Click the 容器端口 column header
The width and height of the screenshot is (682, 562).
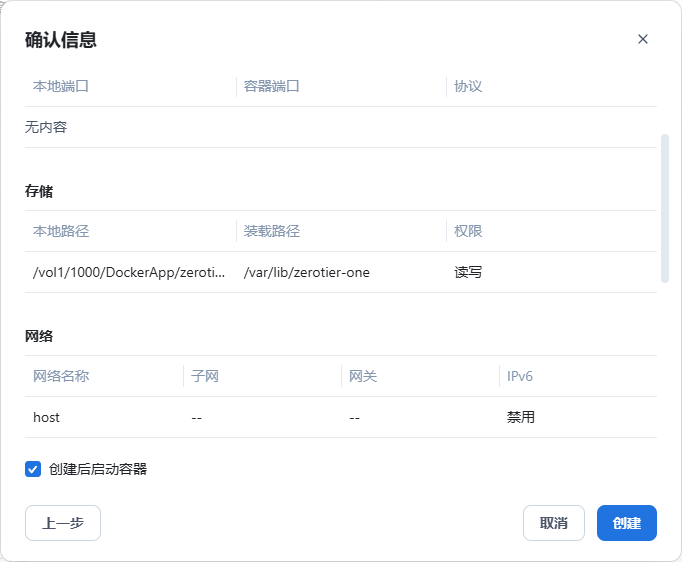pos(272,86)
